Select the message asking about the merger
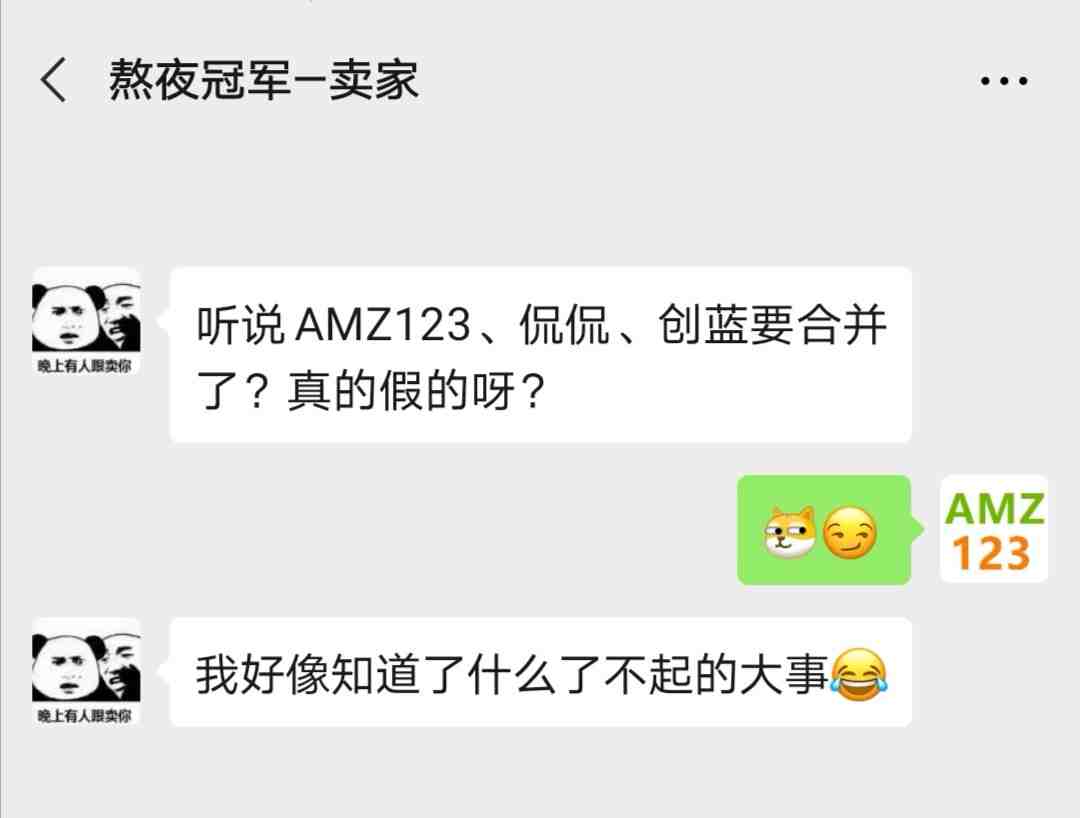Screen dimensions: 1080x818 [541, 355]
